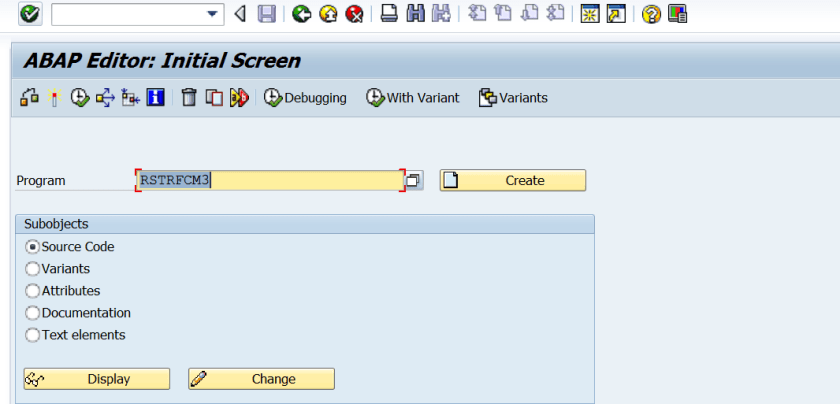
Task: Select the Variants radio button
Action: coord(33,268)
